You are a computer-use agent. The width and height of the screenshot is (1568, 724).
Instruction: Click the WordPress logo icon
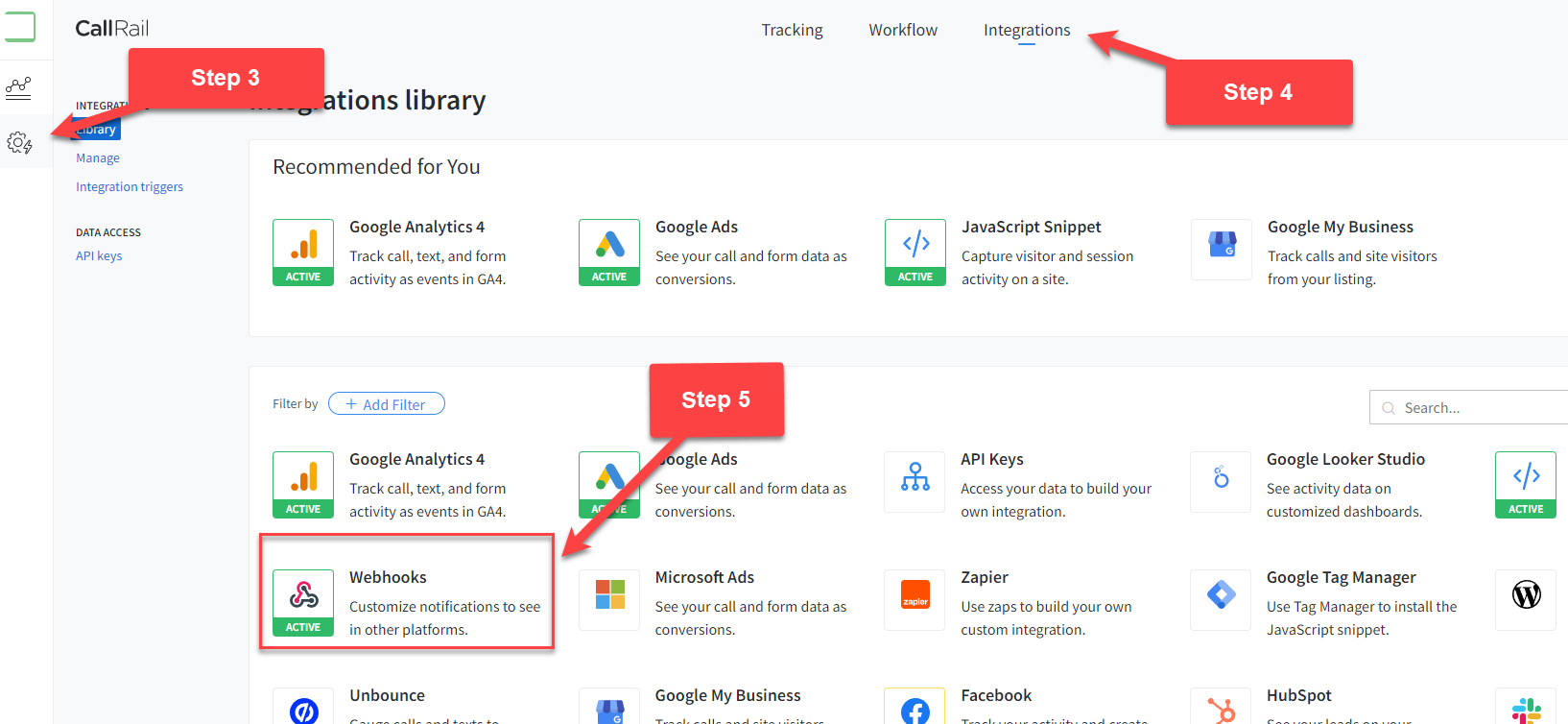click(x=1526, y=596)
